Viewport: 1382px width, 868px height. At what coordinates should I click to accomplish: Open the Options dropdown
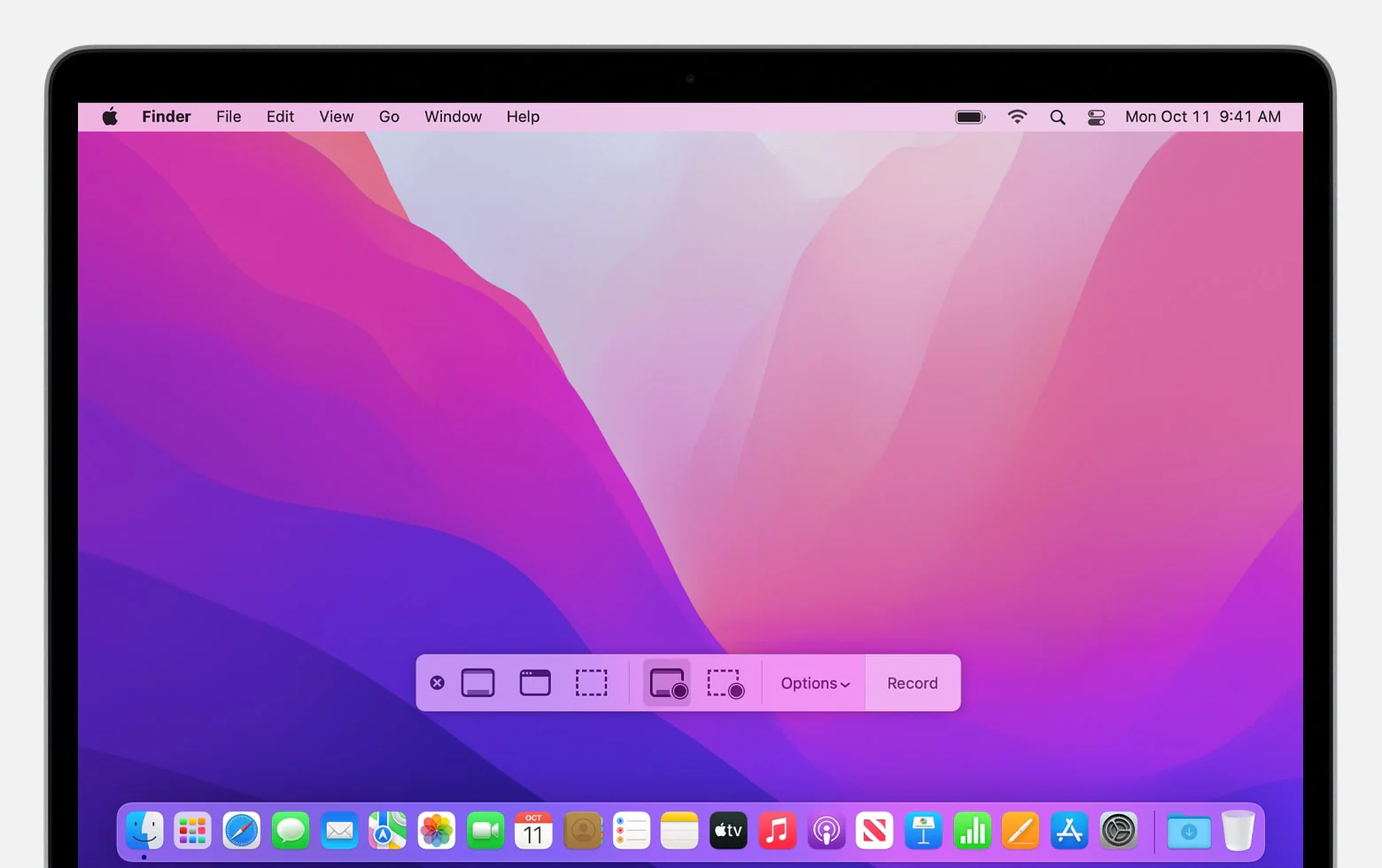coord(814,682)
